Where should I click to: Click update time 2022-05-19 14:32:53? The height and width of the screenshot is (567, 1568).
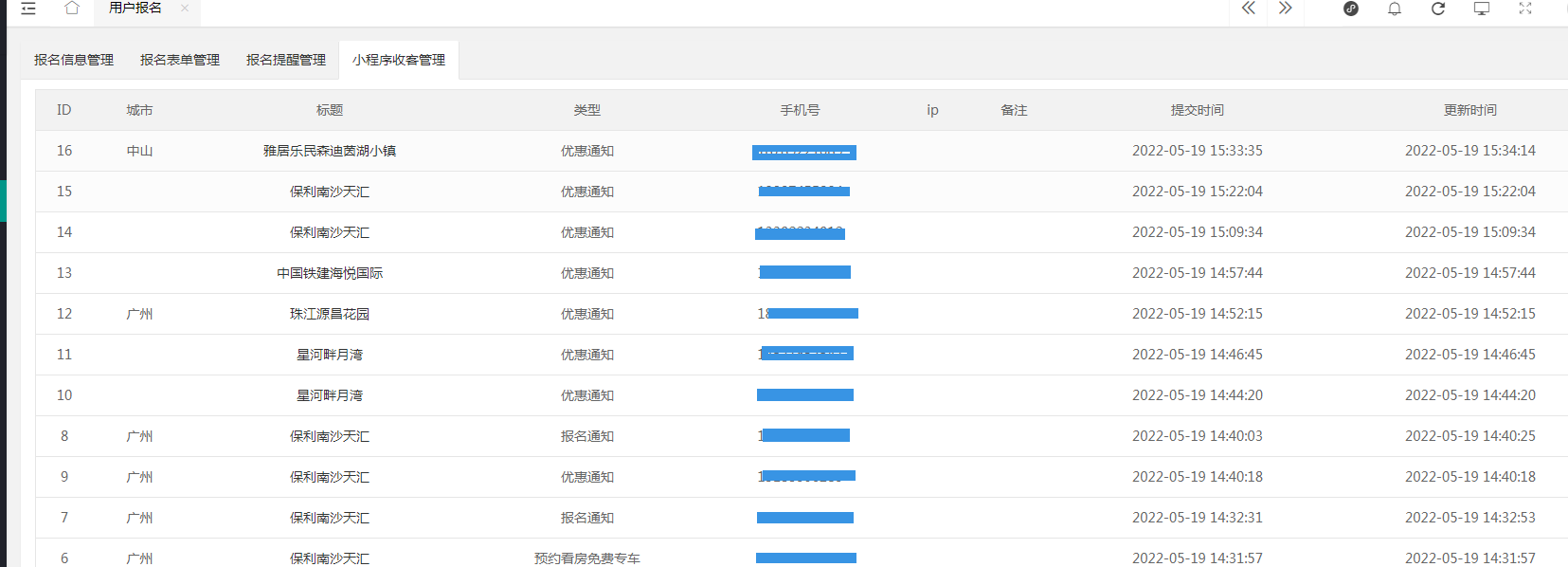click(1470, 518)
